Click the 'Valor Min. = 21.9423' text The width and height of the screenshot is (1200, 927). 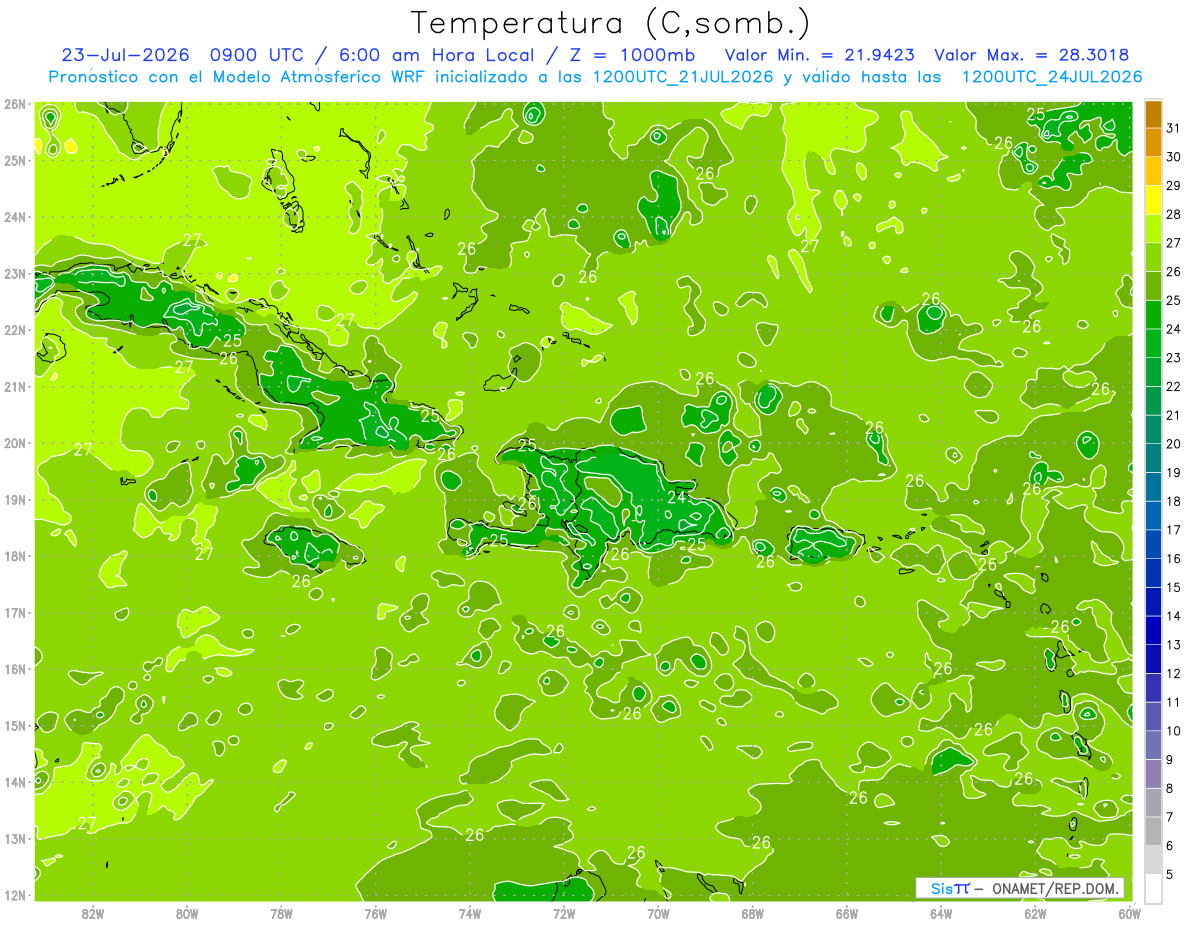click(x=819, y=54)
